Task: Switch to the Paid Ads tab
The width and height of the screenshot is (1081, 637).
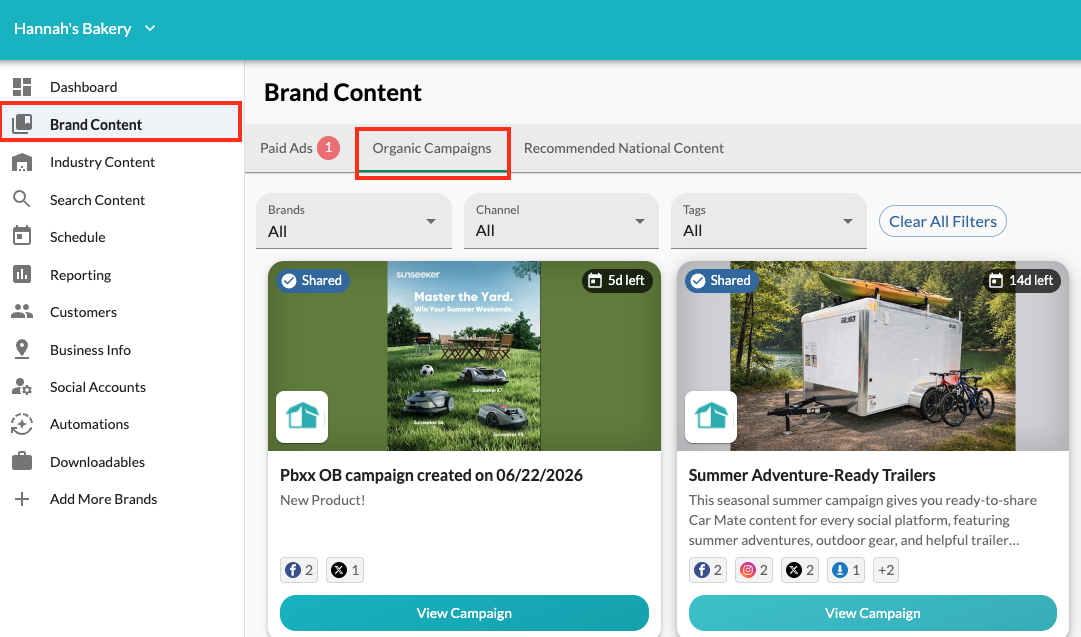Action: (x=299, y=148)
